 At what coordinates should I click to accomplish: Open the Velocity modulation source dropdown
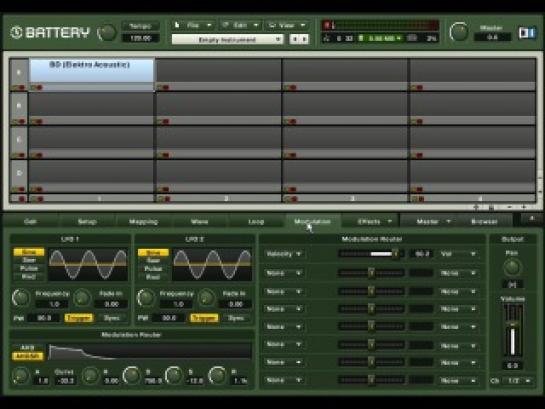283,254
